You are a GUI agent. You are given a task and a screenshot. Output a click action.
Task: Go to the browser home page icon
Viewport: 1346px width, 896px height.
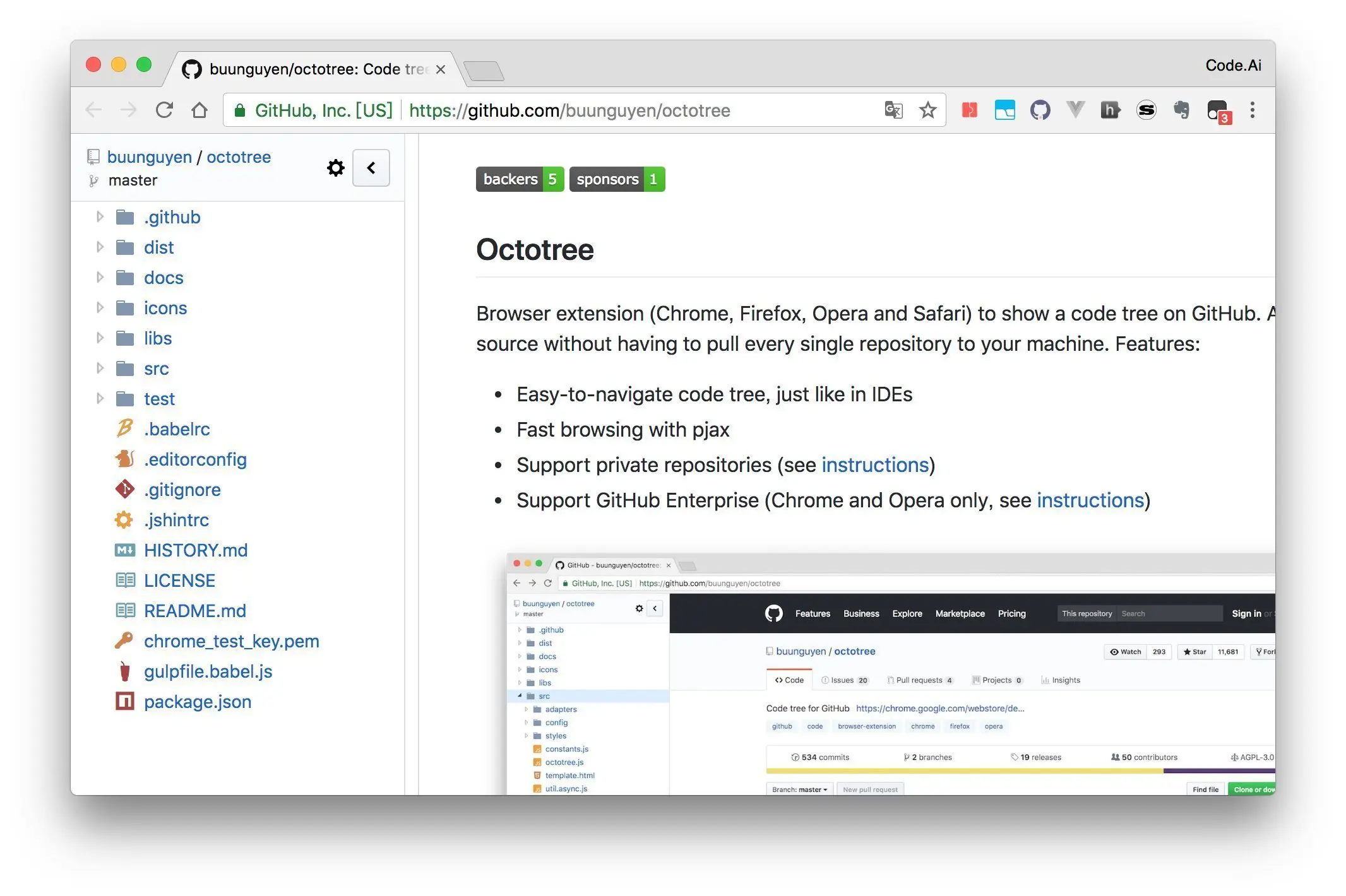(x=200, y=110)
